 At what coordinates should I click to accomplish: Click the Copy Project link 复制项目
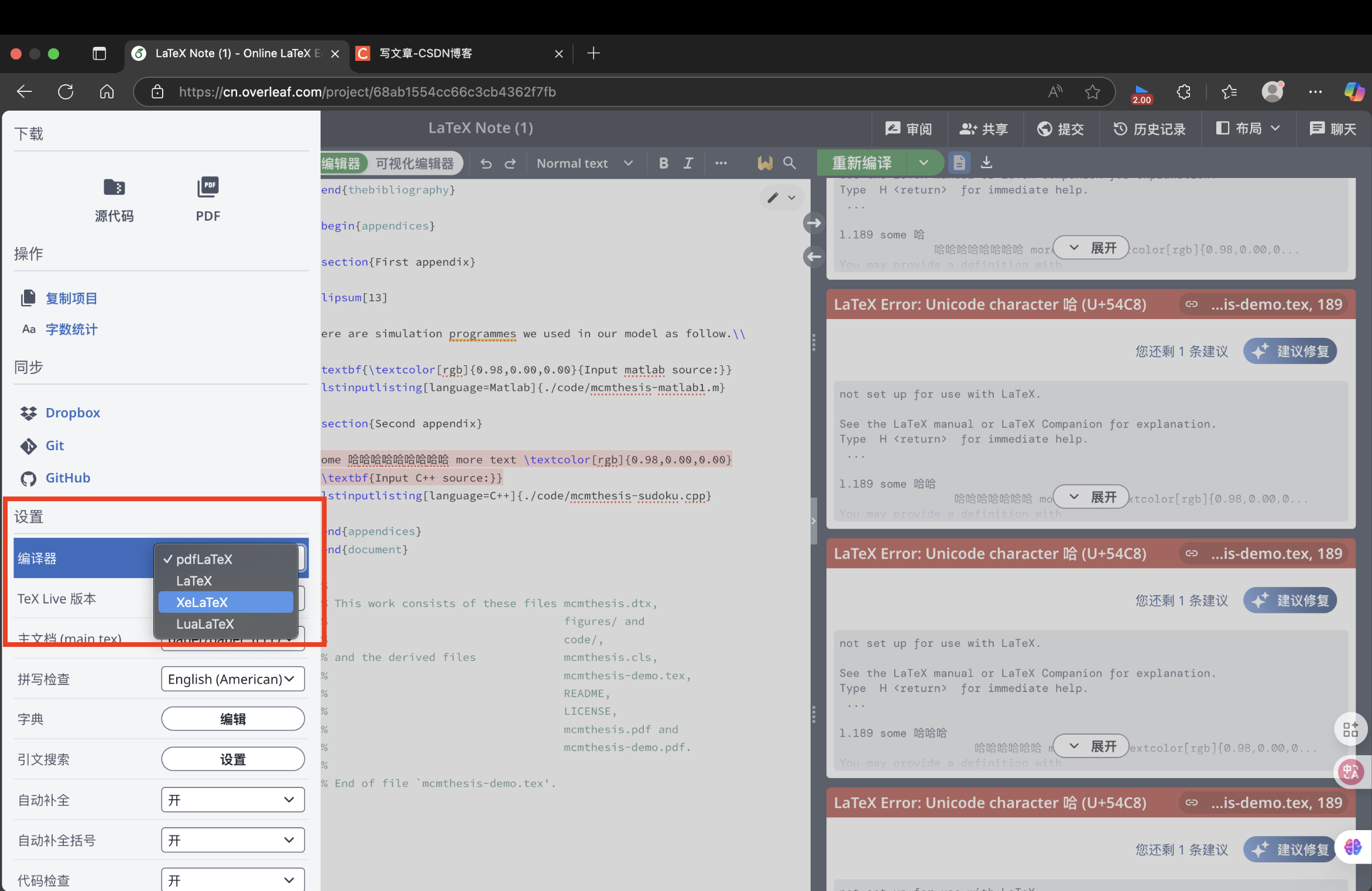point(71,298)
